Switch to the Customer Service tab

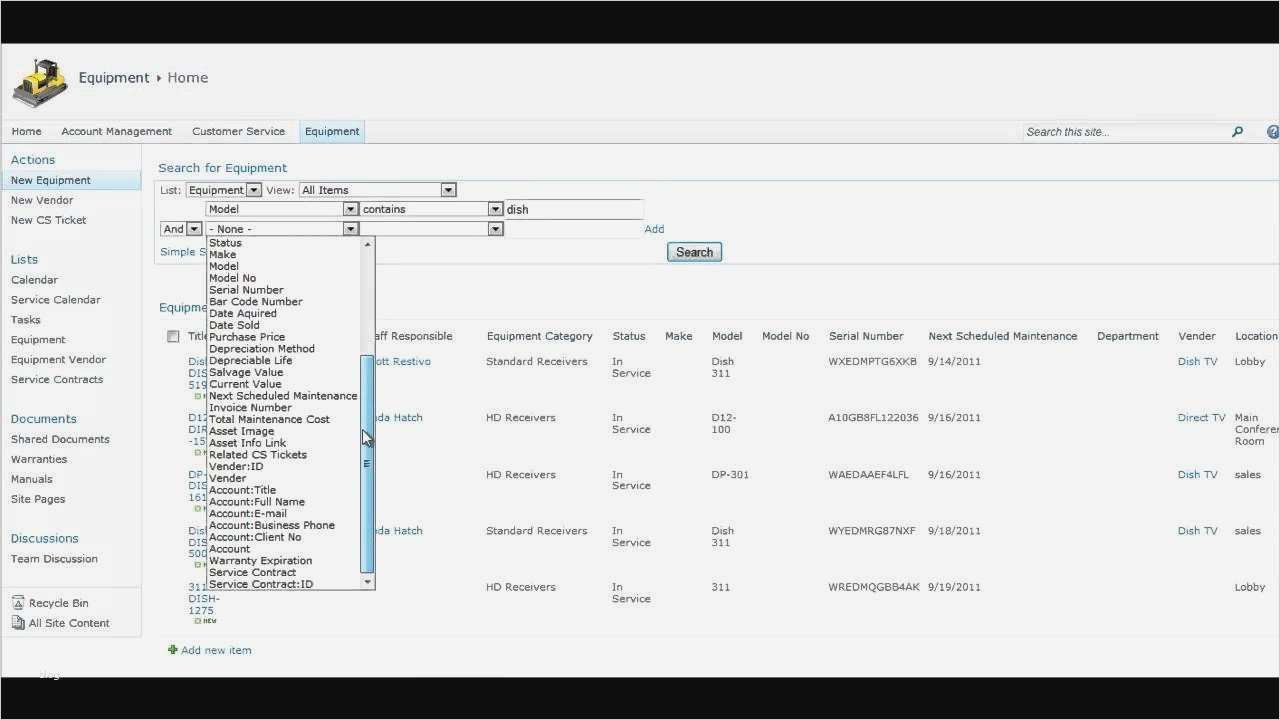click(x=238, y=131)
